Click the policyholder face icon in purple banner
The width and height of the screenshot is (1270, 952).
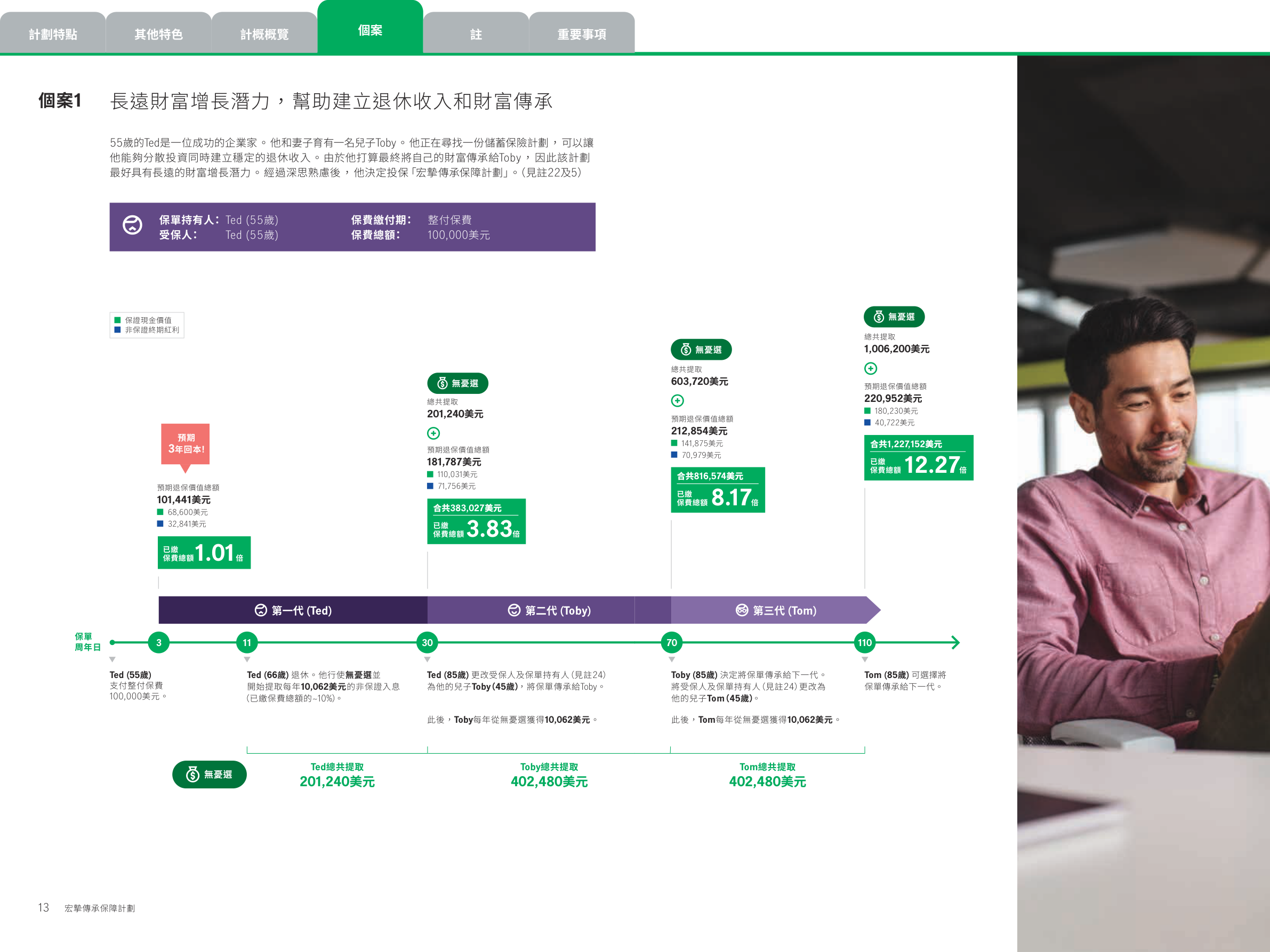(x=133, y=225)
